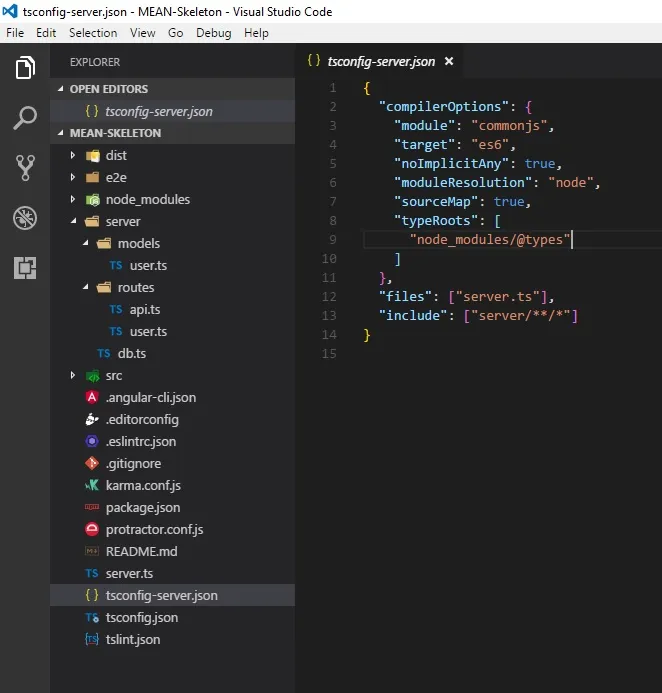The image size is (662, 693).
Task: Collapse the MEAN-SKELETON project section
Action: coord(61,133)
